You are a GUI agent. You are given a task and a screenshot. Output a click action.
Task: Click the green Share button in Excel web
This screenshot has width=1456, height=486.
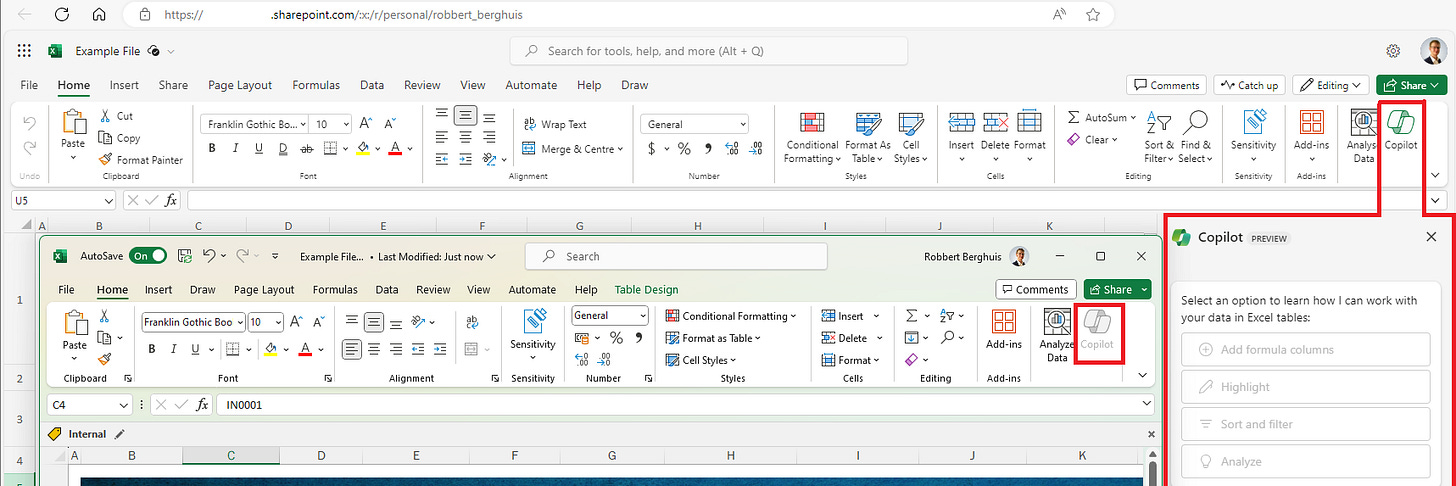tap(1411, 85)
